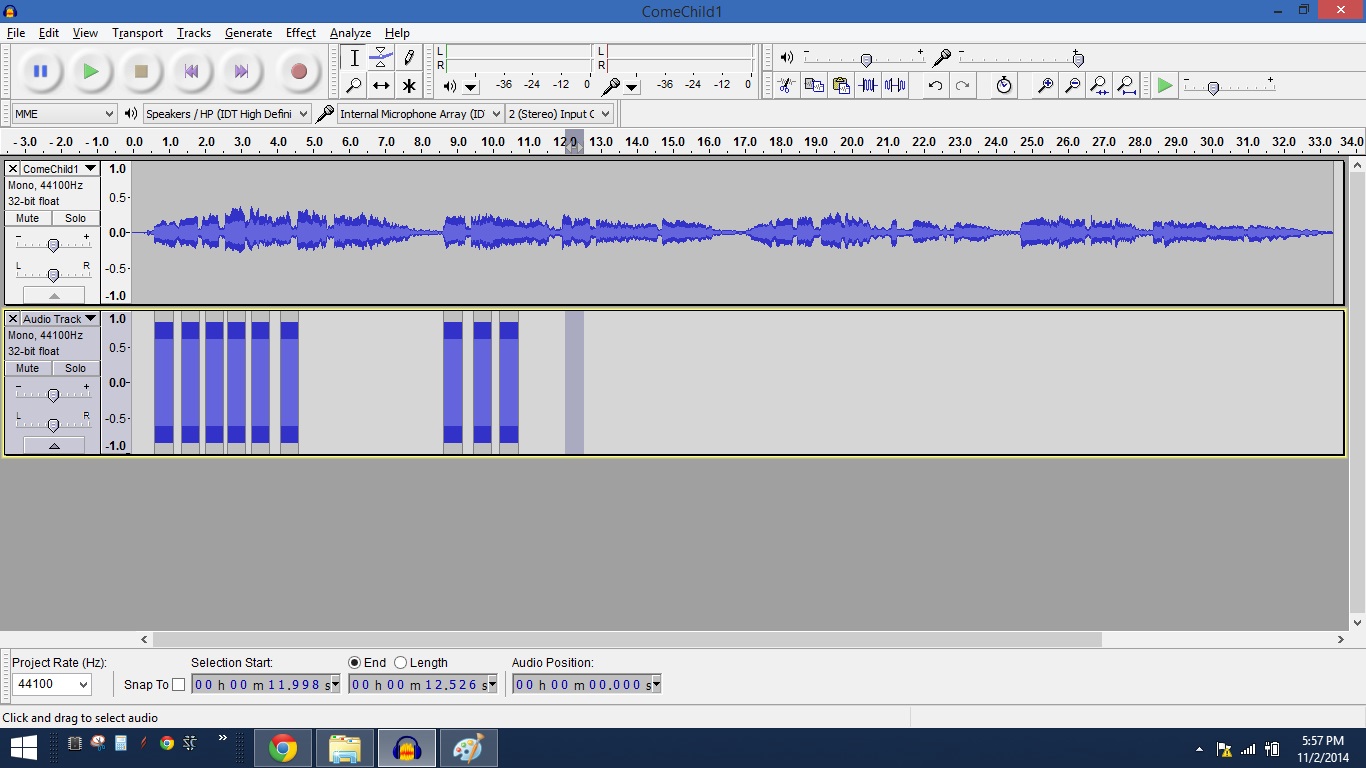Click the Zoom In magnifier button
The width and height of the screenshot is (1366, 768).
coord(1045,86)
